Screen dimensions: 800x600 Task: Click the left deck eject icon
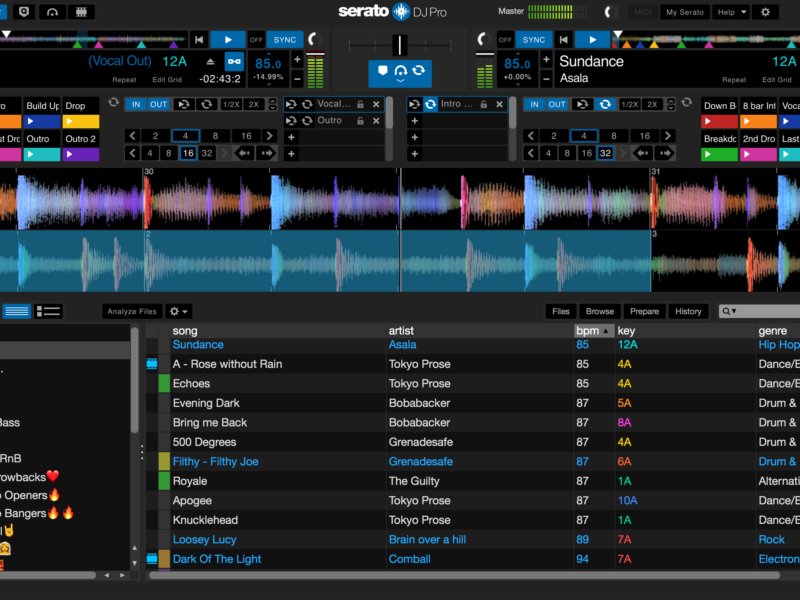point(209,60)
